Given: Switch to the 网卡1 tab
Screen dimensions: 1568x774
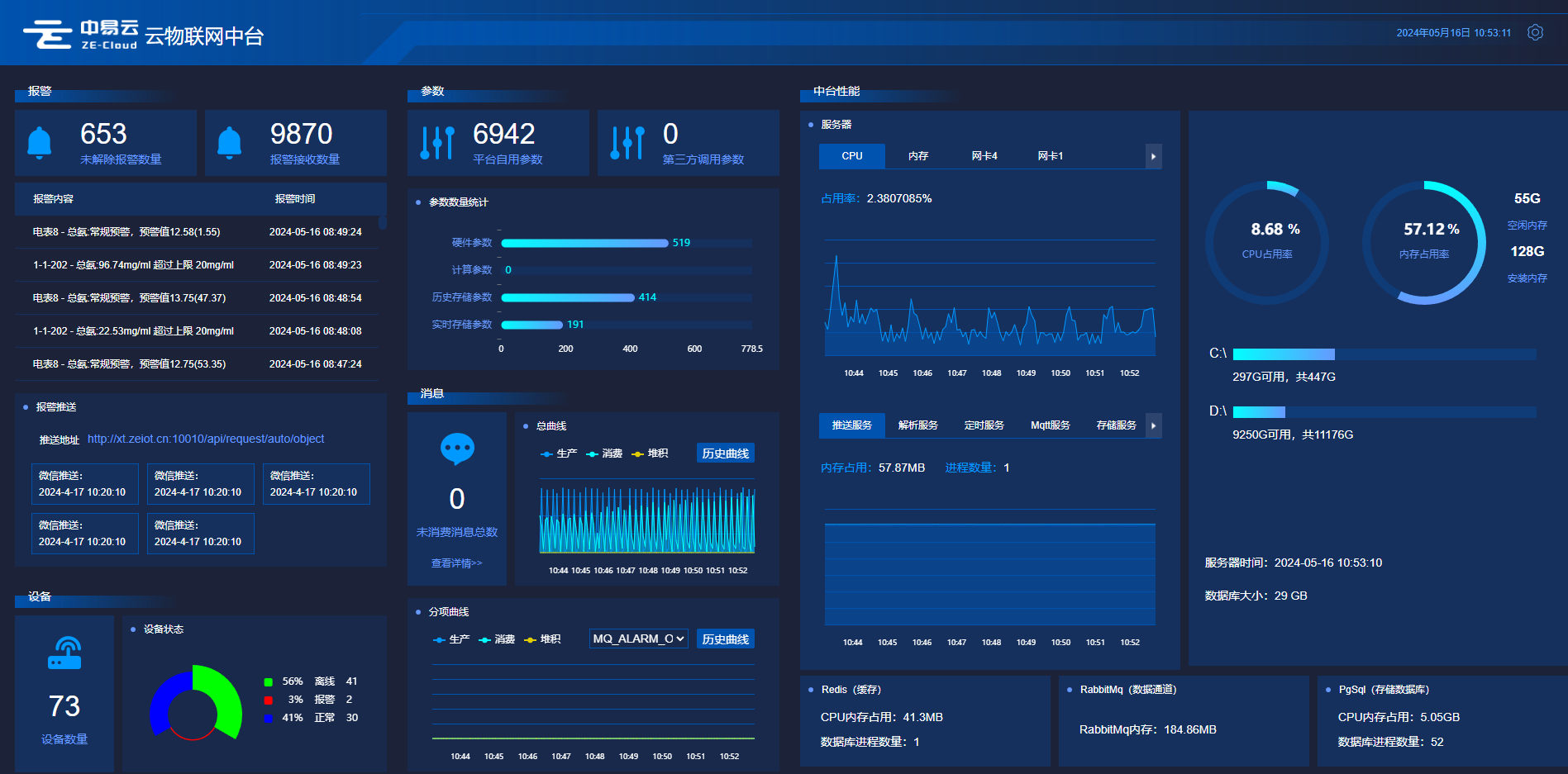Looking at the screenshot, I should (x=1051, y=156).
